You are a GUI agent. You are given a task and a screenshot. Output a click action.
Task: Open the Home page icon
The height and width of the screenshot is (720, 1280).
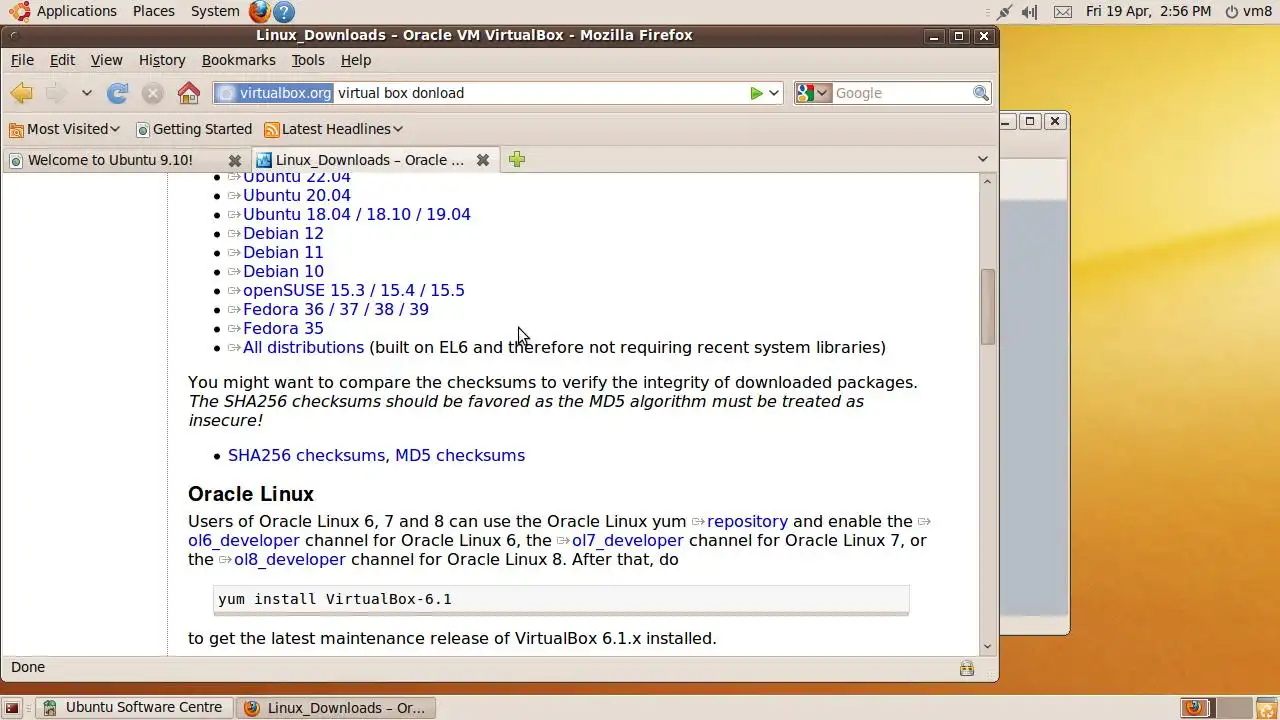188,93
